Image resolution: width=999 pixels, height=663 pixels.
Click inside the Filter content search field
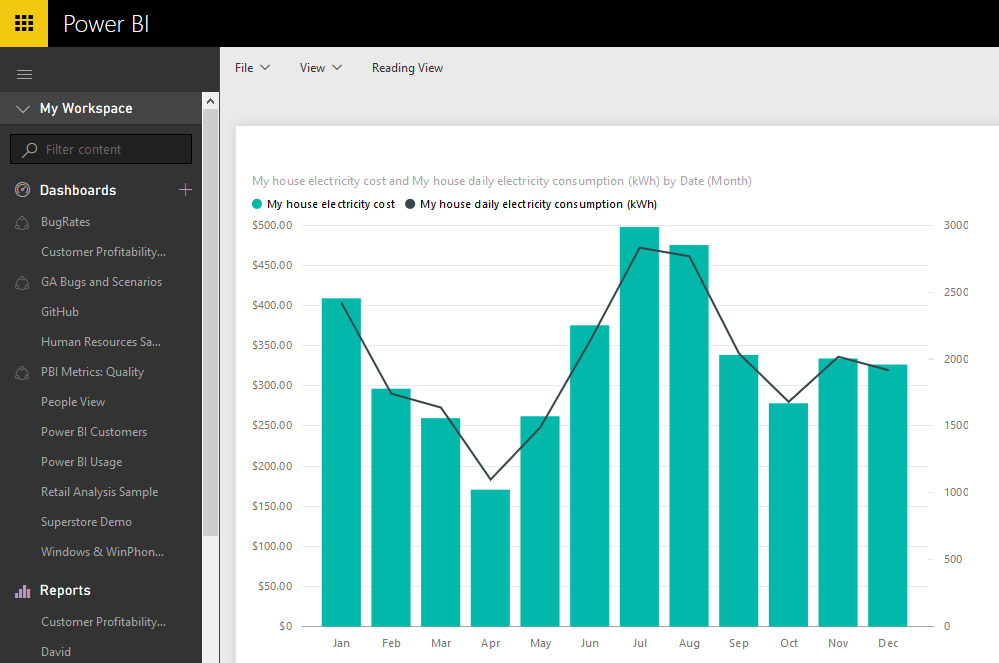[100, 148]
